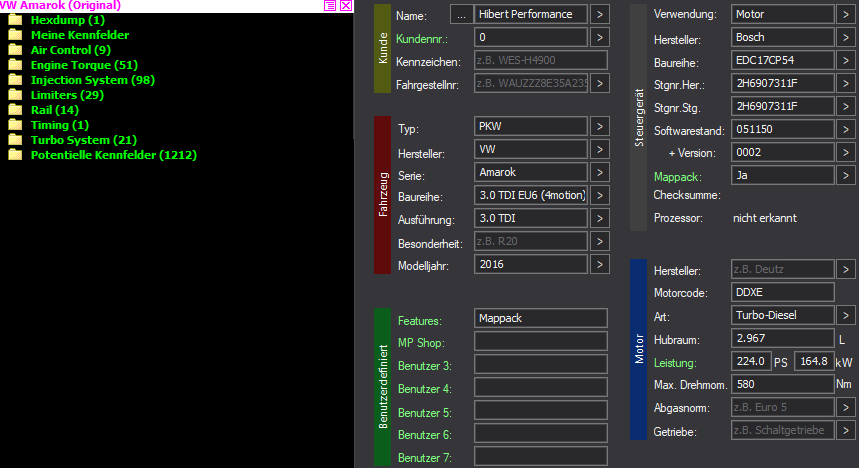Click the green Kundennr. label

click(422, 39)
